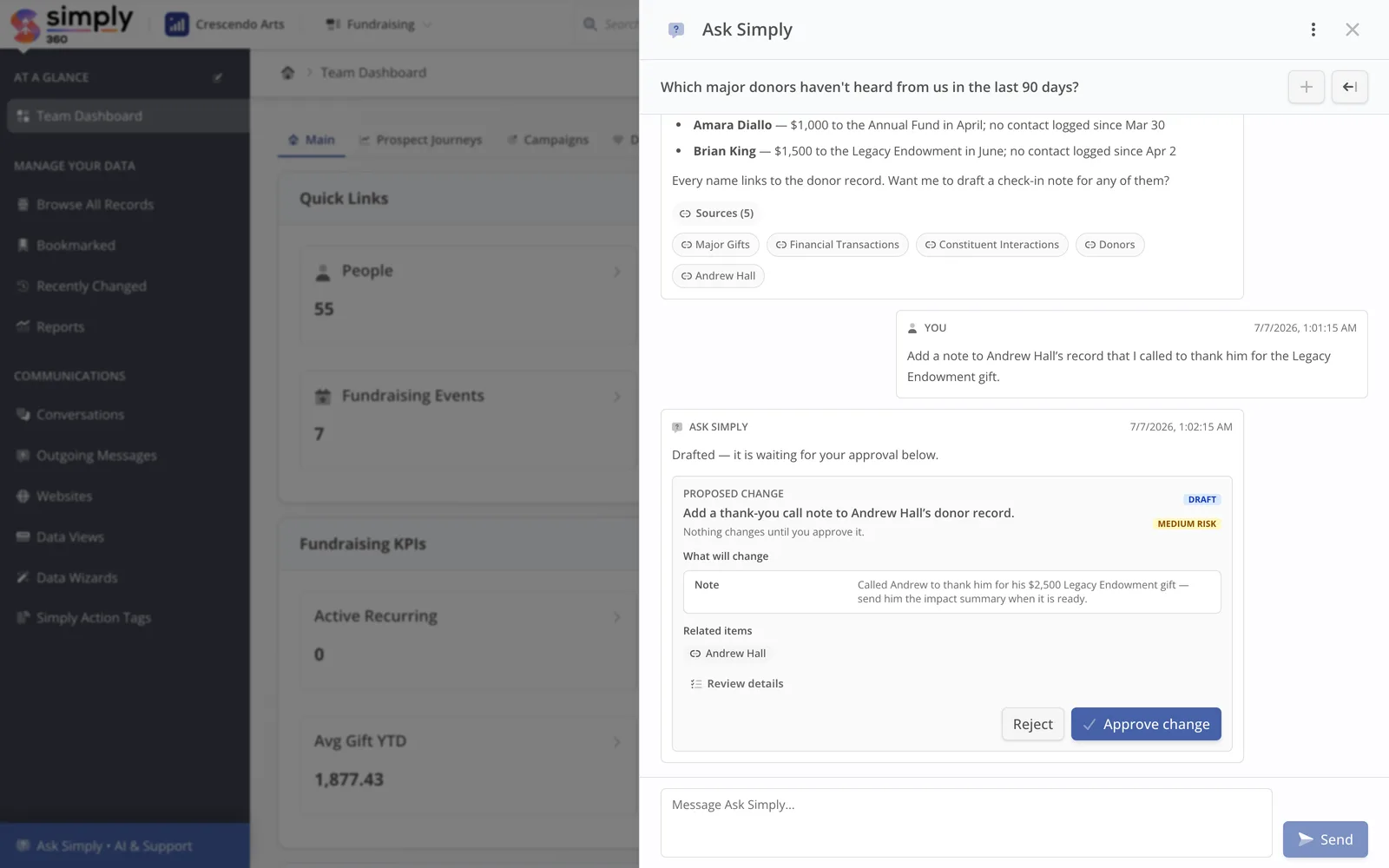The image size is (1389, 868).
Task: Switch to the Campaigns tab
Action: coord(548,140)
